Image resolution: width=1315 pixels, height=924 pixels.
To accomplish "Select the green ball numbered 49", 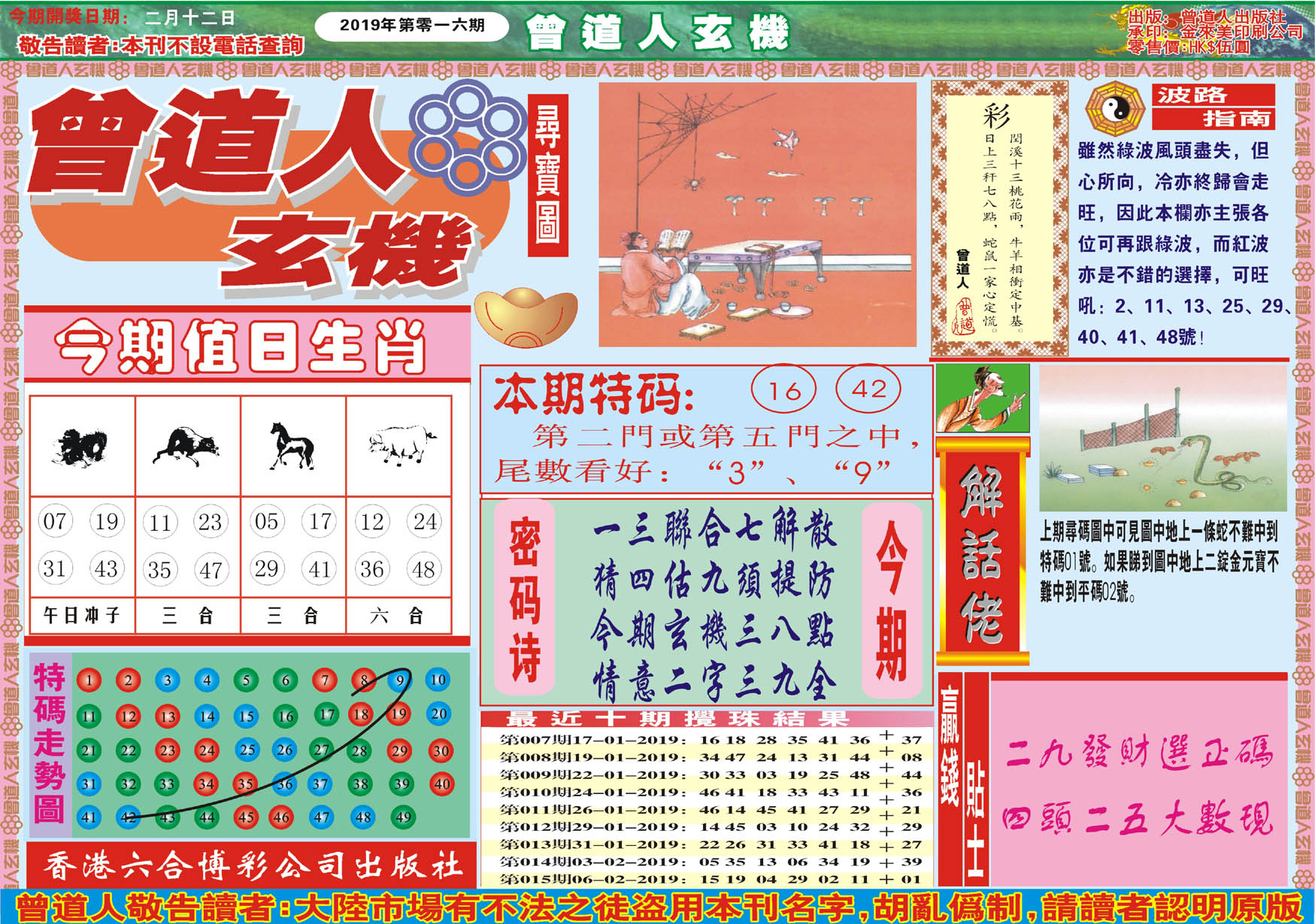I will pyautogui.click(x=403, y=817).
